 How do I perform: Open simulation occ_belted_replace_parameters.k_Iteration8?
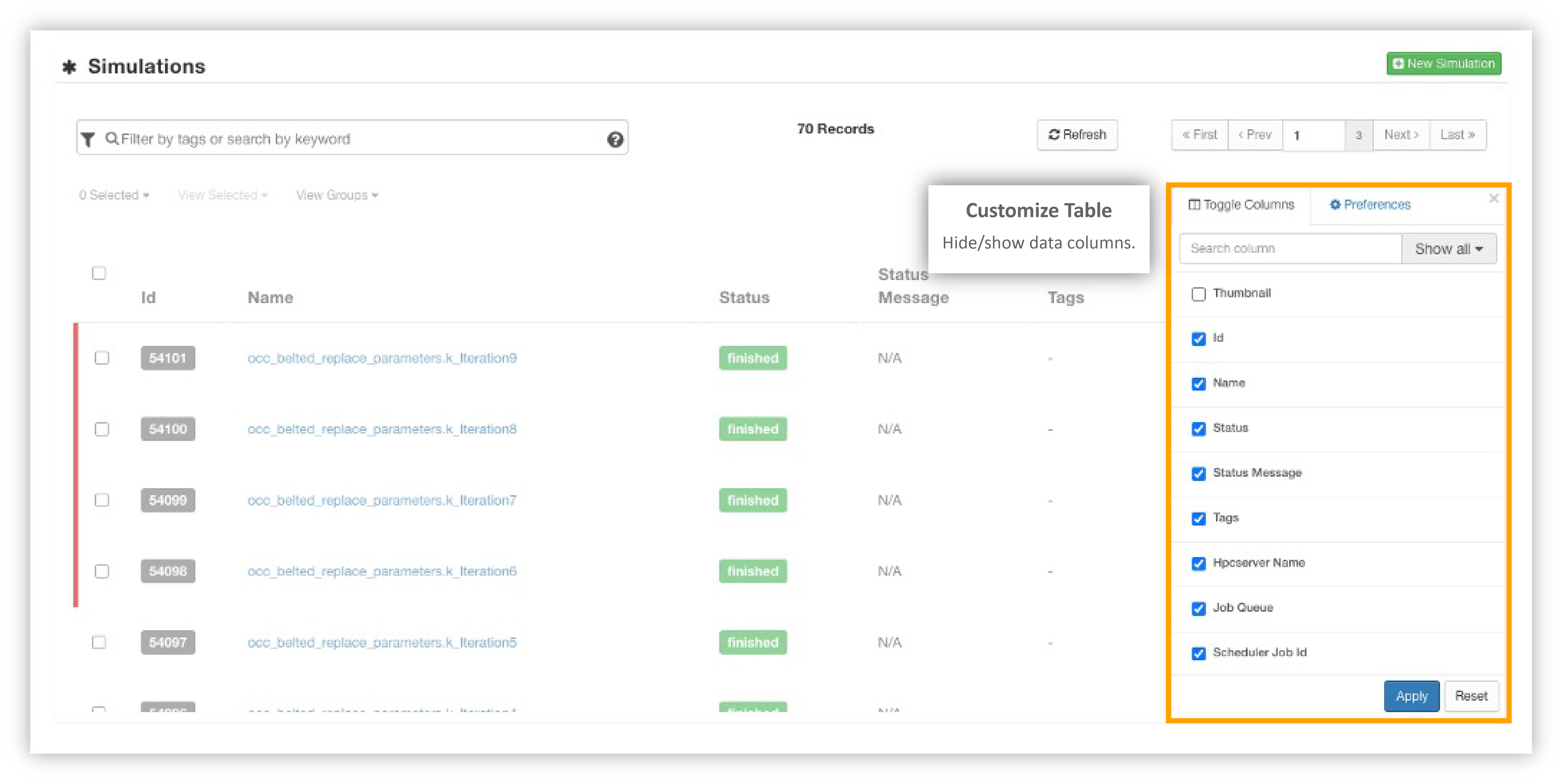[x=382, y=429]
